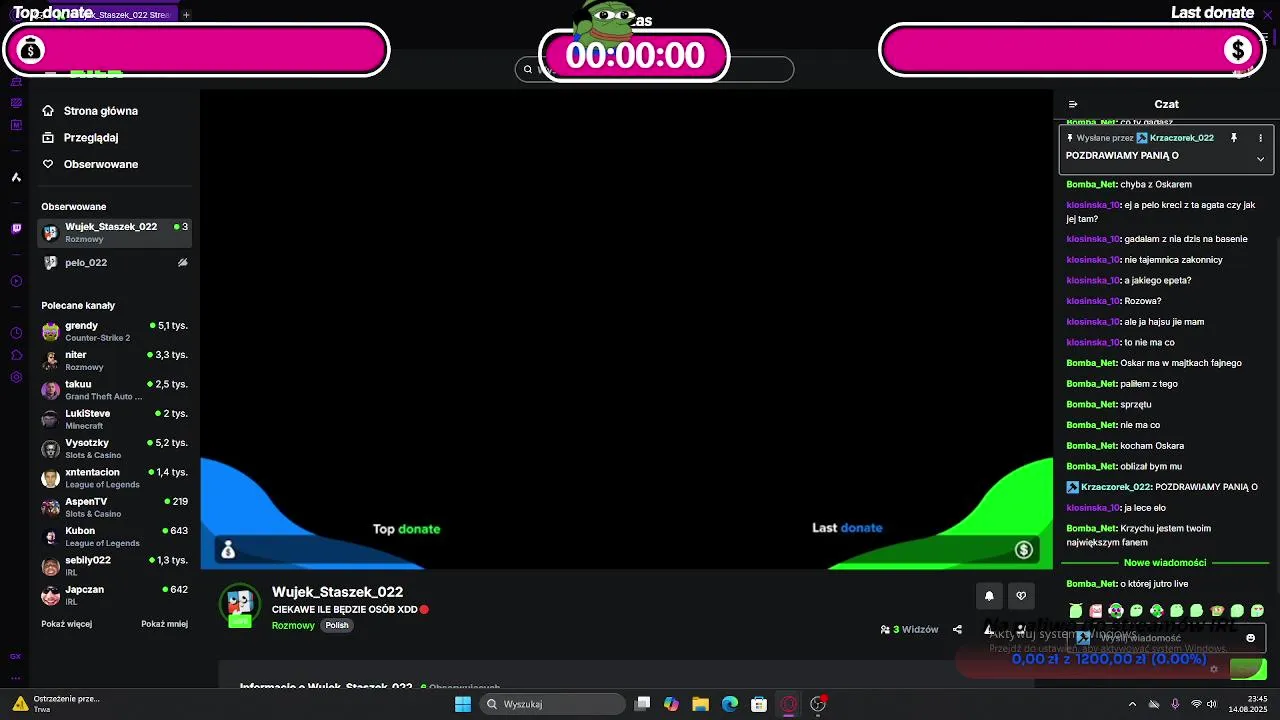
Task: Open recommended channel Vysotzky
Action: point(115,449)
